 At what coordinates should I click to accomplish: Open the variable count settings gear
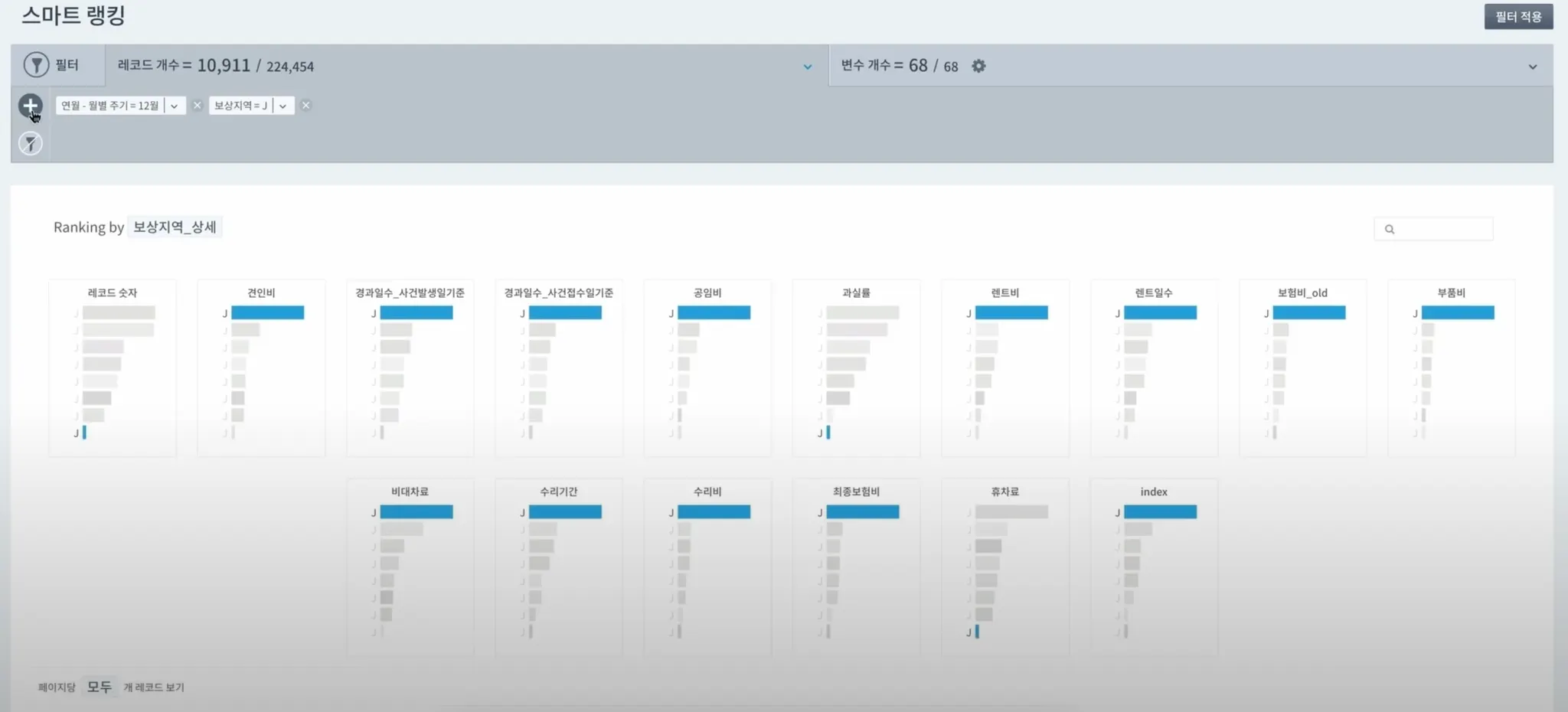click(x=978, y=66)
